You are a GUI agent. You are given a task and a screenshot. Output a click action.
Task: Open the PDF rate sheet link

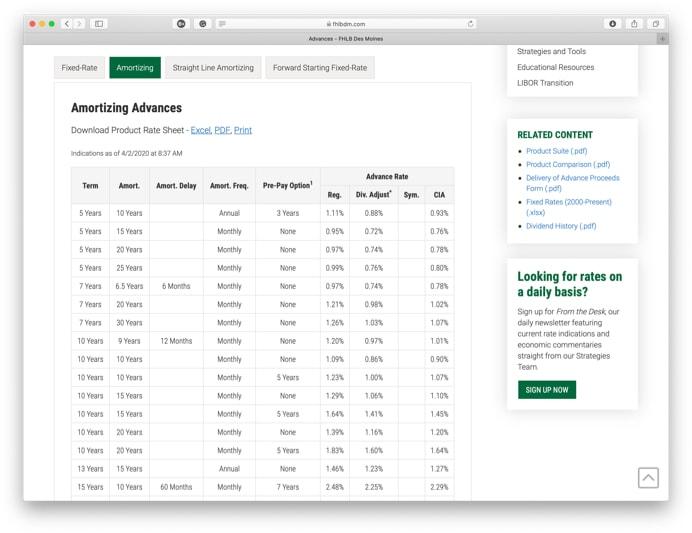[x=222, y=130]
